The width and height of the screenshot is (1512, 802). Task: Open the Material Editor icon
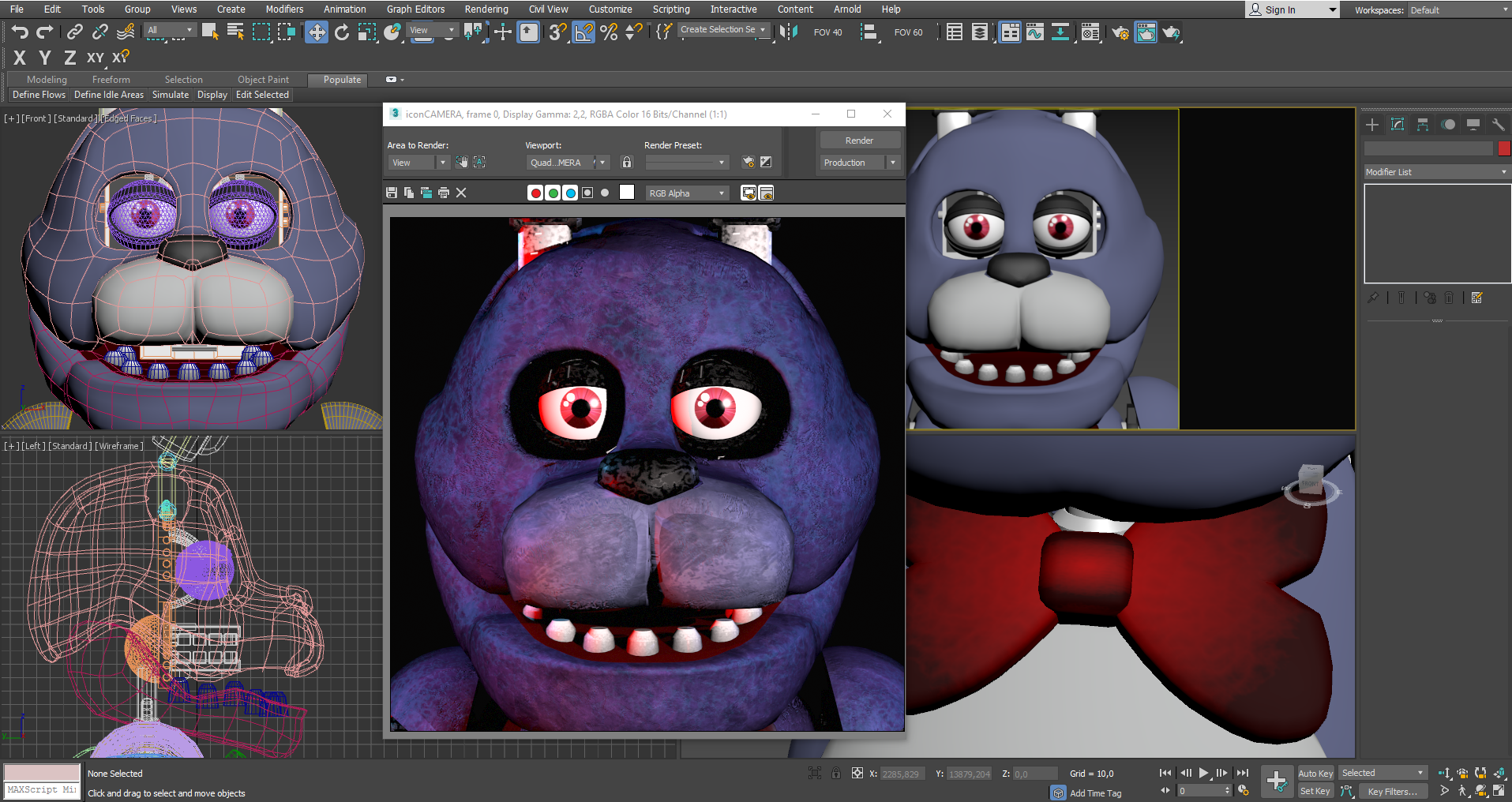click(1090, 32)
